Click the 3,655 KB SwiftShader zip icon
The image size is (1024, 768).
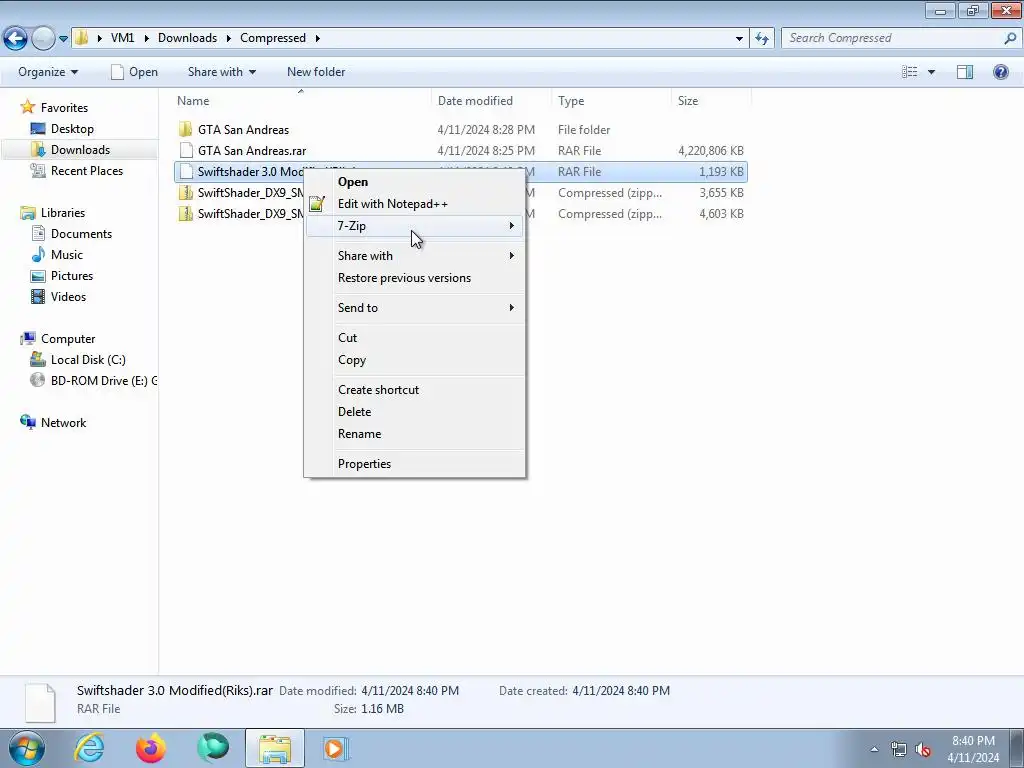pyautogui.click(x=186, y=193)
